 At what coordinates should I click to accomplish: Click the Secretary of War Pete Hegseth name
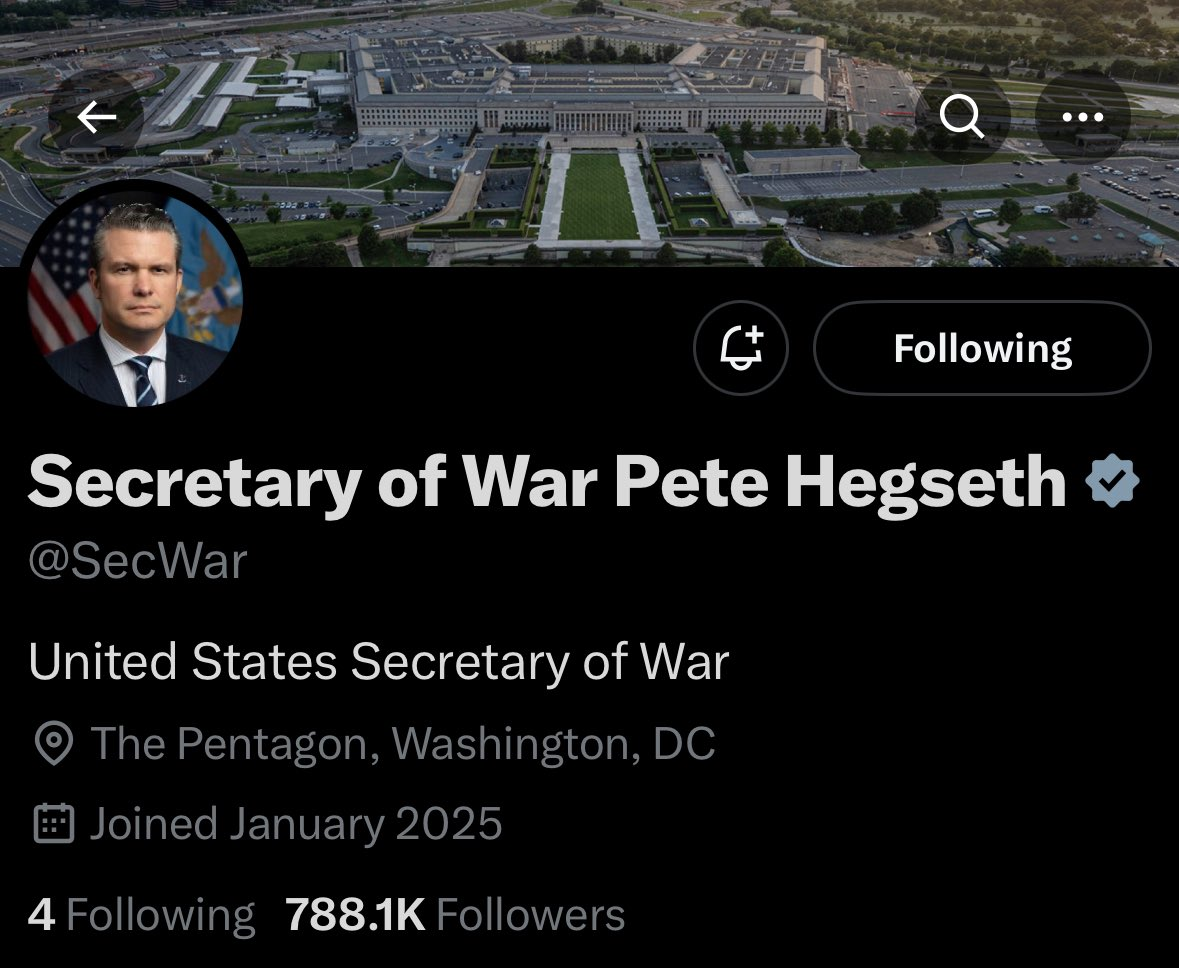[547, 483]
